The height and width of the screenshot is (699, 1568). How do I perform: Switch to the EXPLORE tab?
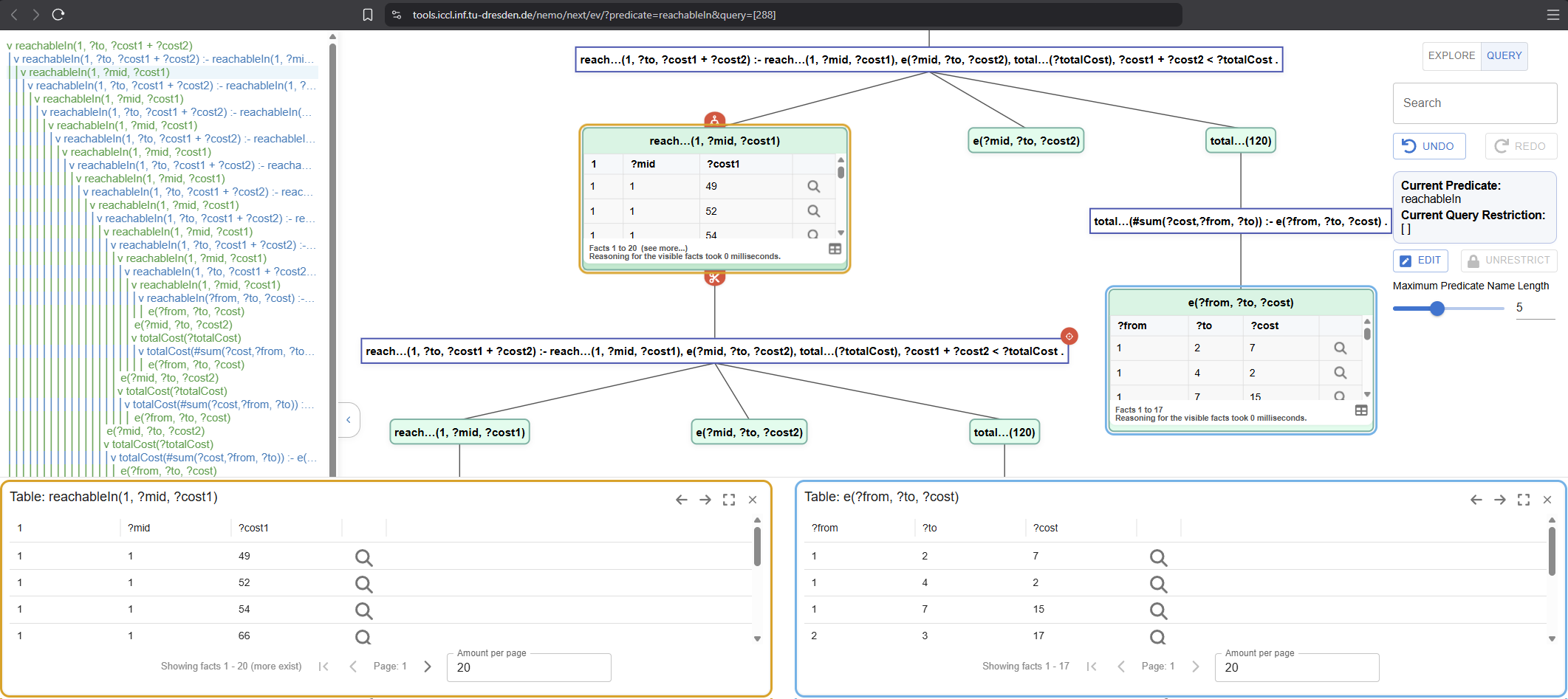[x=1451, y=55]
